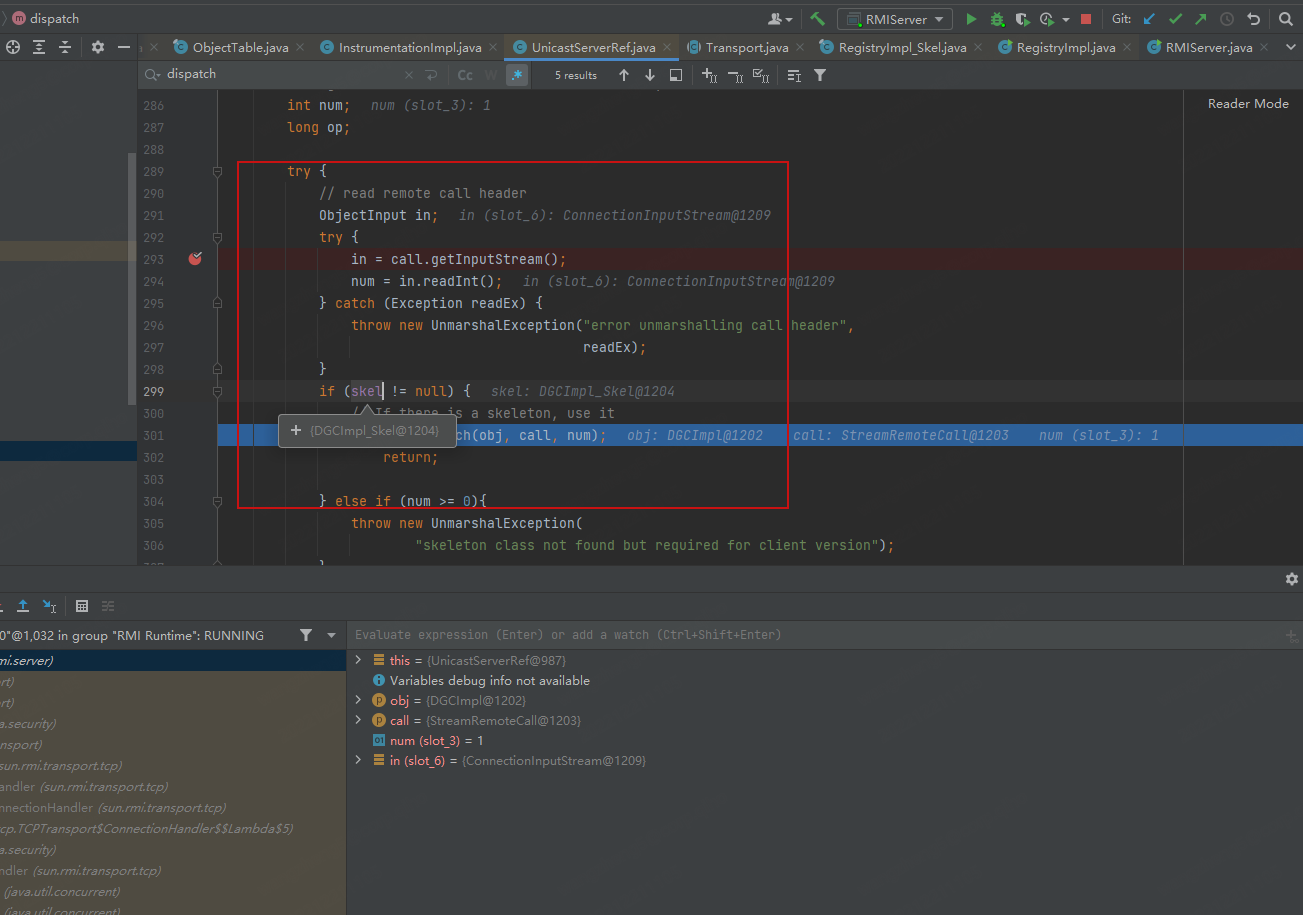
Task: Push commits with green Git arrow
Action: [x=1200, y=19]
